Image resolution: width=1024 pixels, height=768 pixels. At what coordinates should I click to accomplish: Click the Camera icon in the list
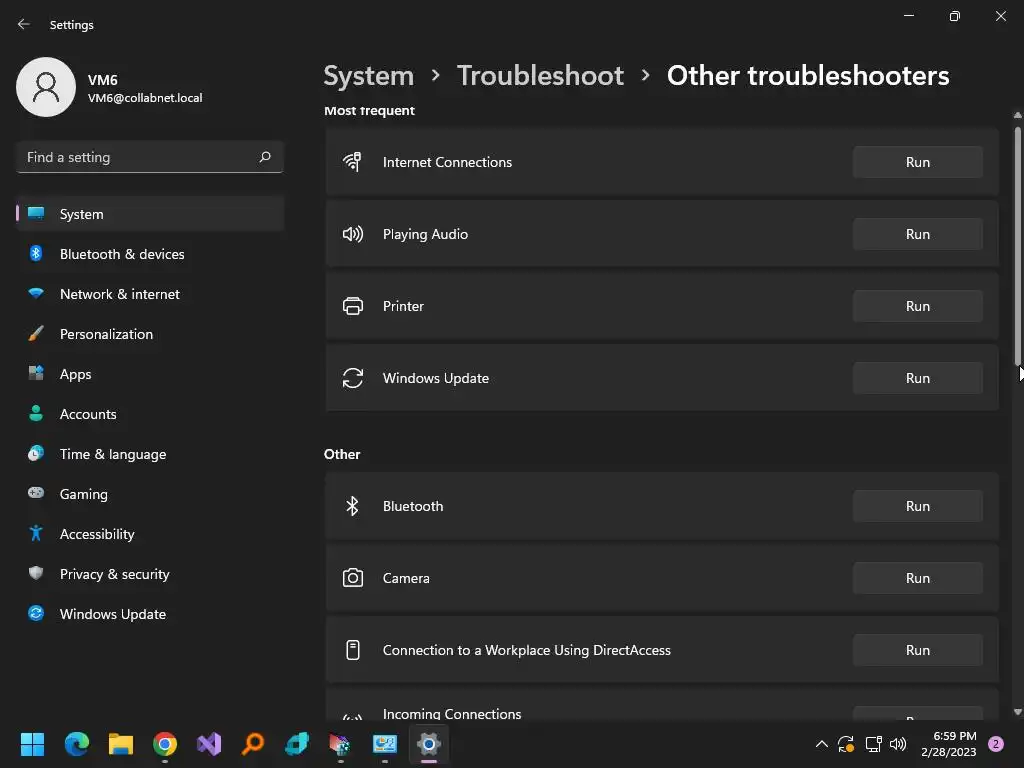[353, 578]
